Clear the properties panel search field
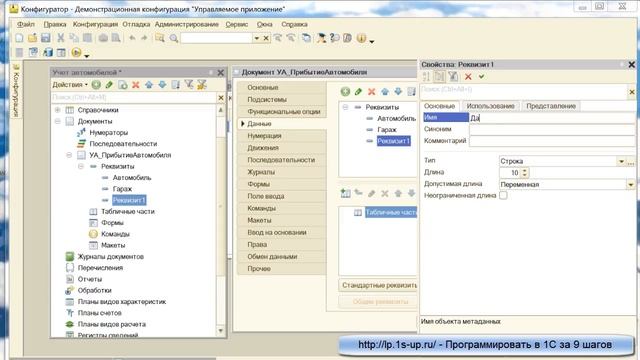 click(632, 92)
